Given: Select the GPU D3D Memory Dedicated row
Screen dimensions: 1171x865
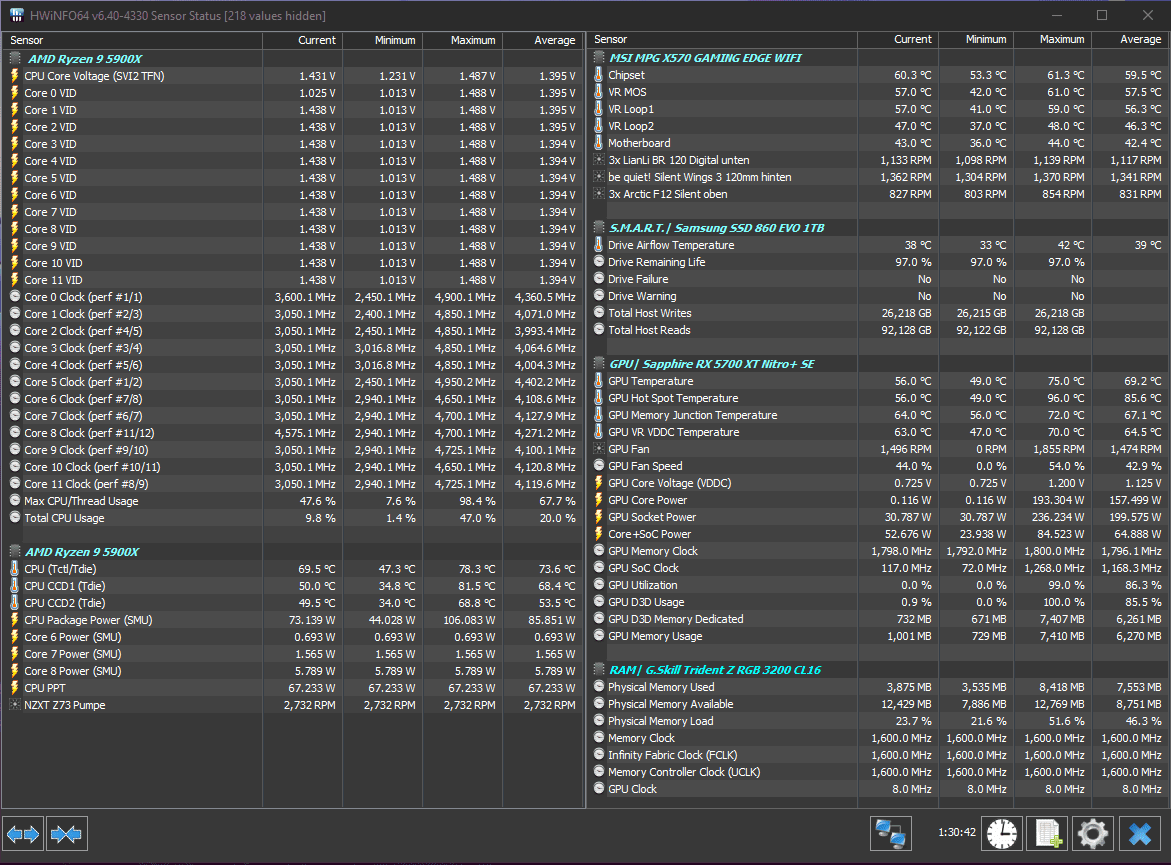Looking at the screenshot, I should (877, 618).
